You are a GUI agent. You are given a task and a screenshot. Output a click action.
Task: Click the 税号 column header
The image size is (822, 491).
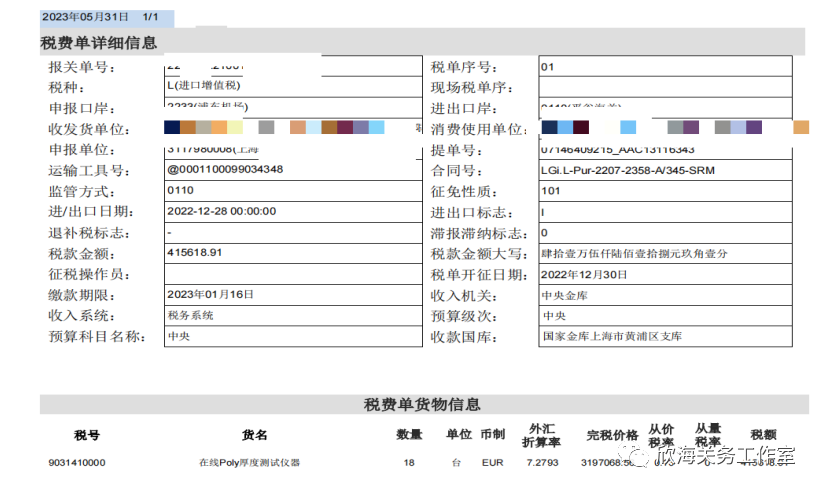click(87, 435)
